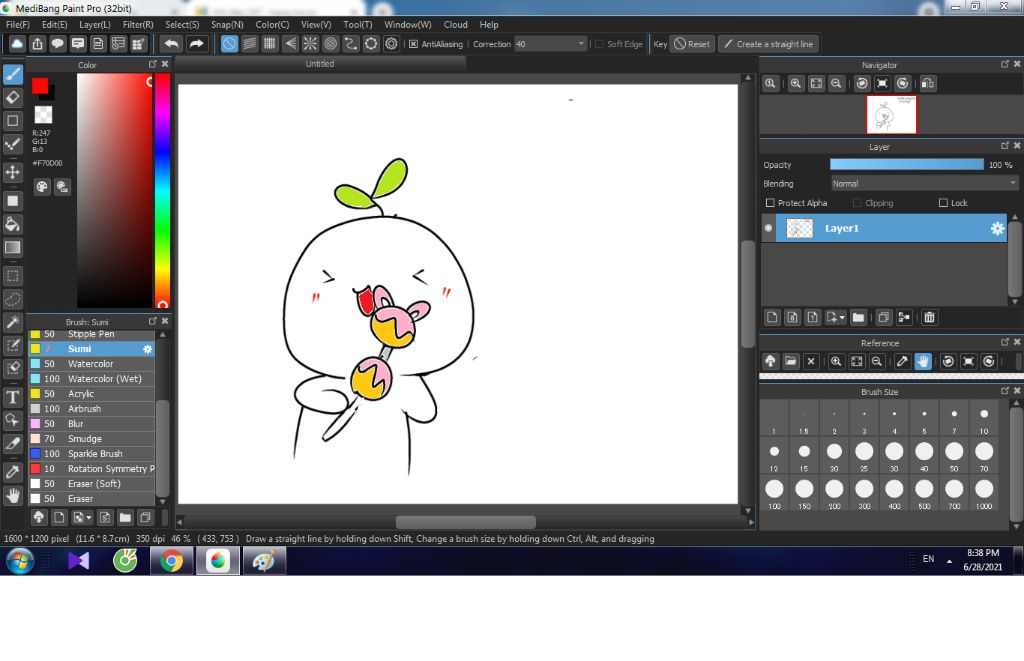1024x661 pixels.
Task: Click the Redo arrow in toolbar
Action: pyautogui.click(x=196, y=44)
